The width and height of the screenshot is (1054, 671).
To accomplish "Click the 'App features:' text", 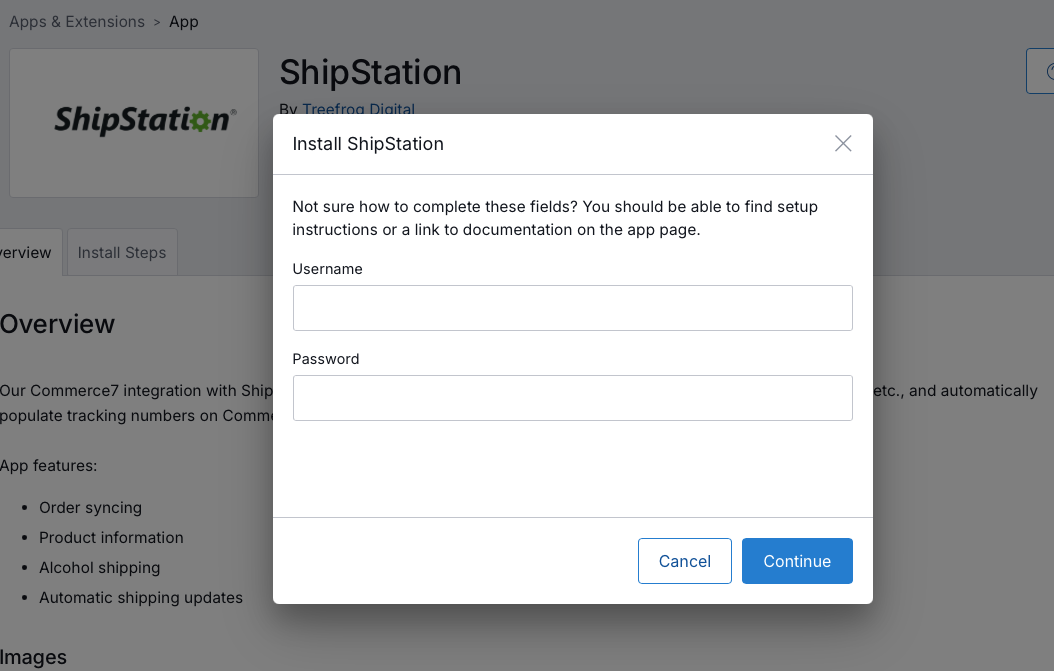I will (x=48, y=466).
